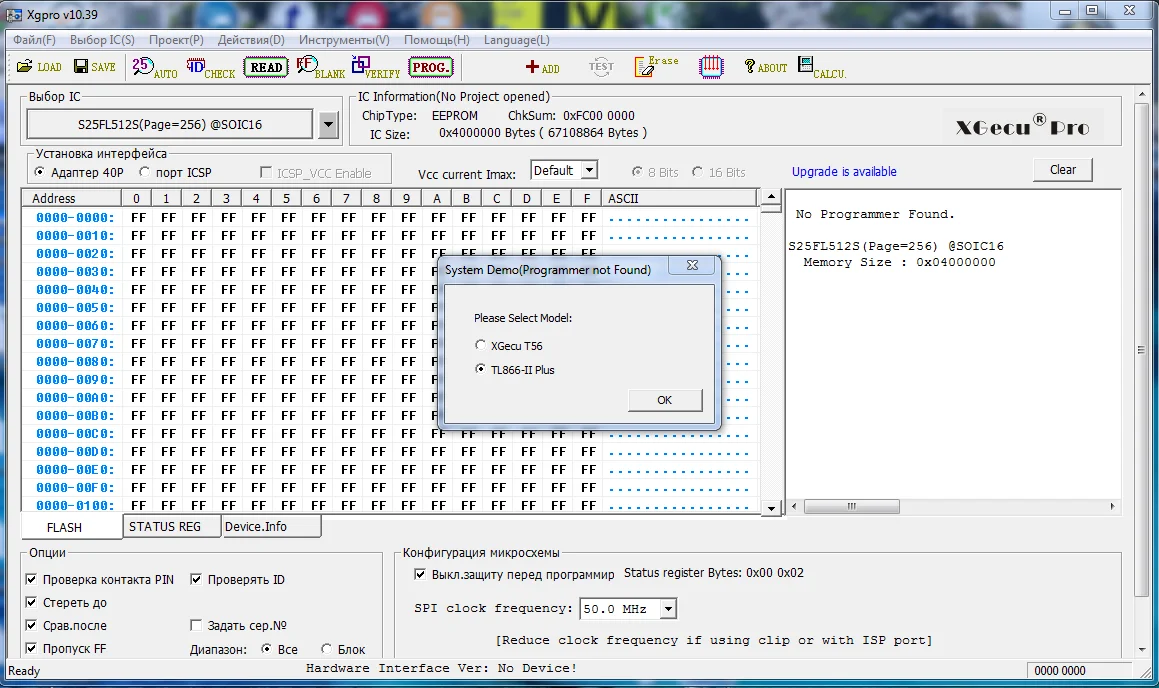The height and width of the screenshot is (688, 1159).
Task: Enable Задать сер.№ checkbox
Action: (x=196, y=625)
